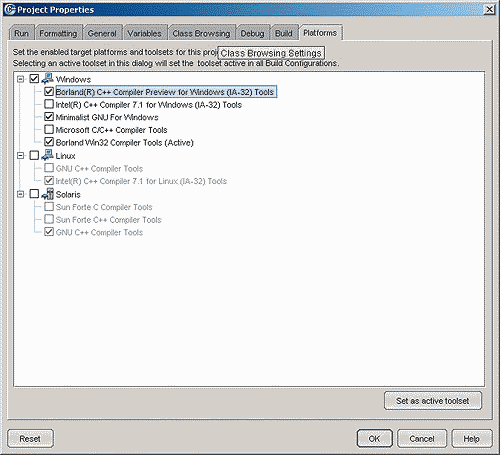500x455 pixels.
Task: Open the Formatting tab
Action: click(x=58, y=33)
